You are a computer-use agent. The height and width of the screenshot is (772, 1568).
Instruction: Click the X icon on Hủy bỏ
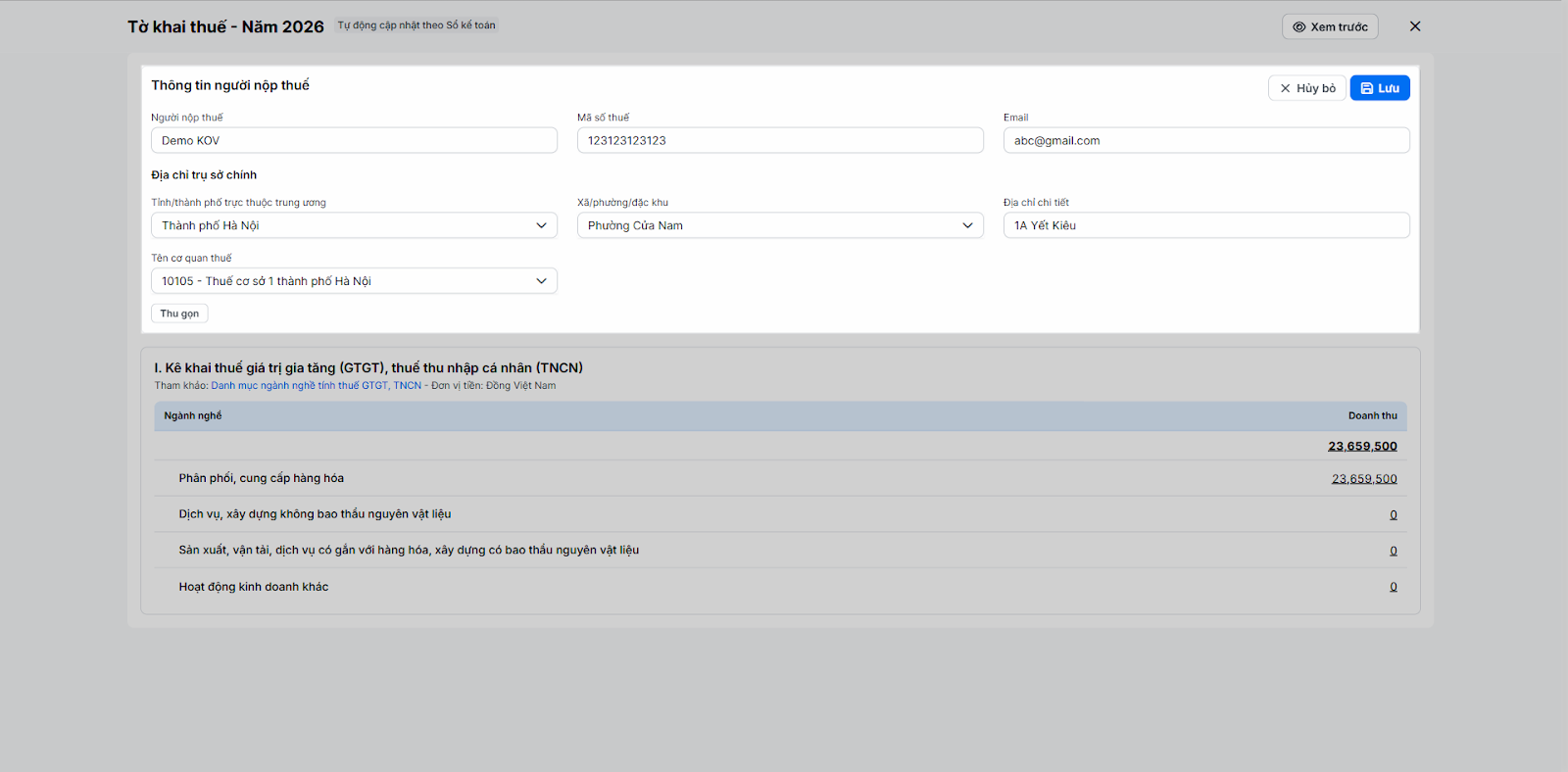(1285, 88)
